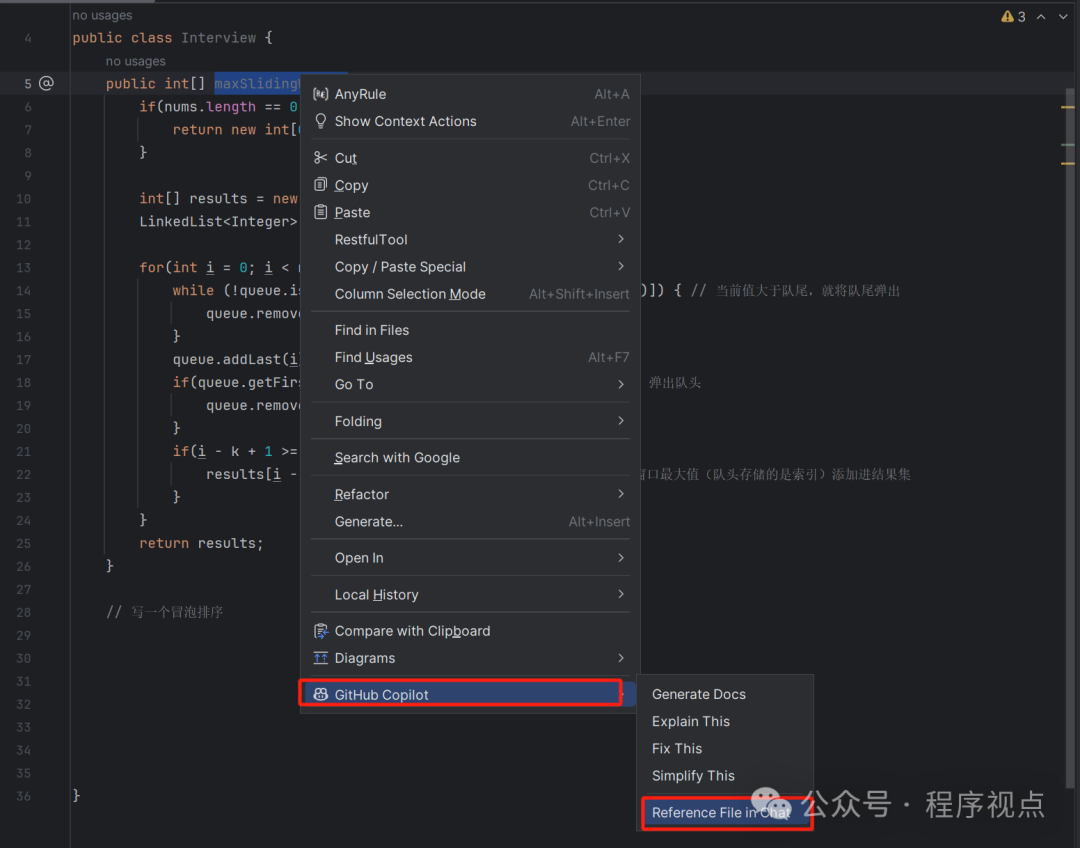Click line number 36 in gutter
This screenshot has width=1080, height=848.
(23, 796)
